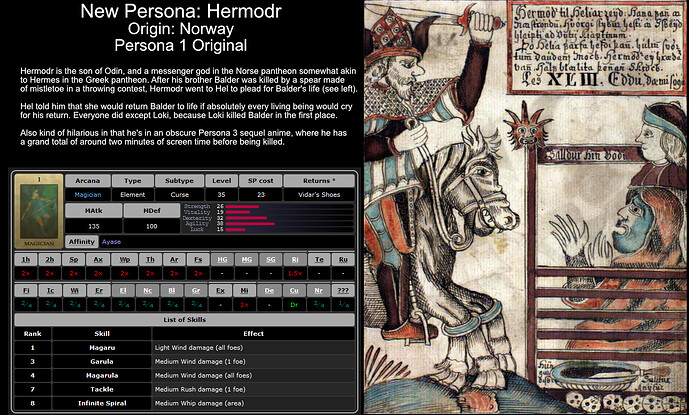Select the Th weapon abbreviation
This screenshot has height=415, width=689.
[150, 259]
